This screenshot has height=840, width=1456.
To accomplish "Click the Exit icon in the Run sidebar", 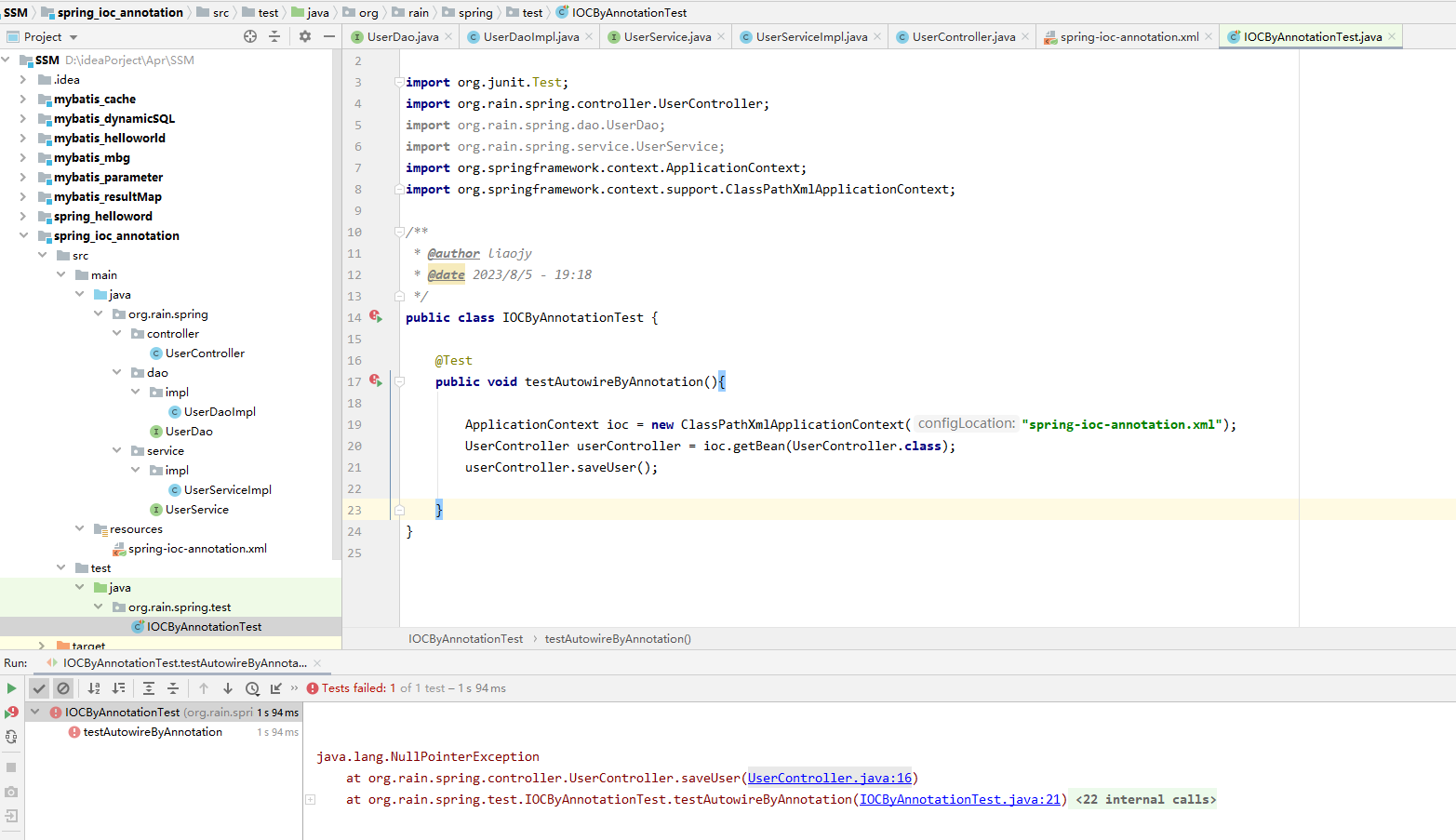I will [x=11, y=816].
